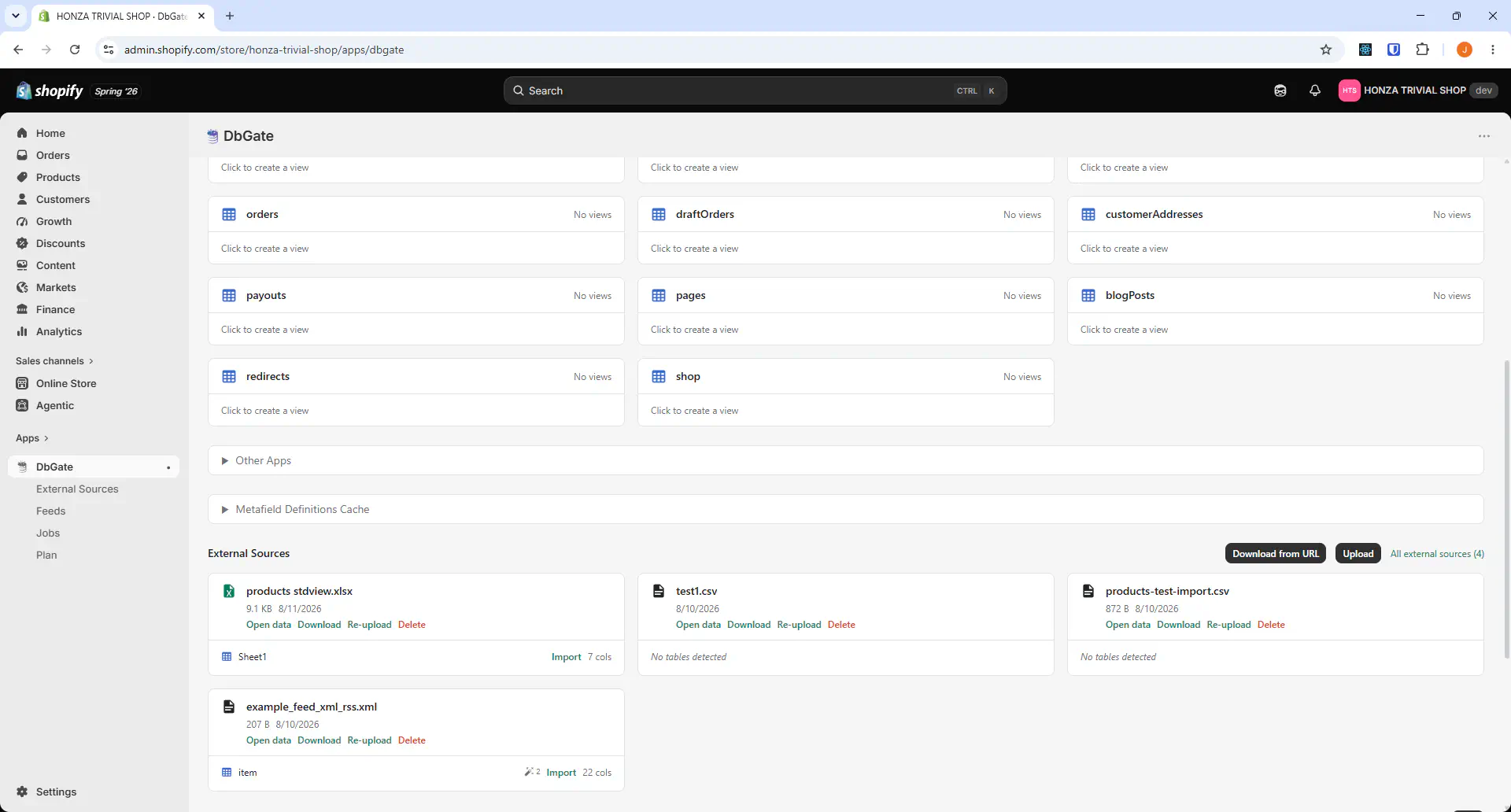Open the All external sources (4) link

1437,554
